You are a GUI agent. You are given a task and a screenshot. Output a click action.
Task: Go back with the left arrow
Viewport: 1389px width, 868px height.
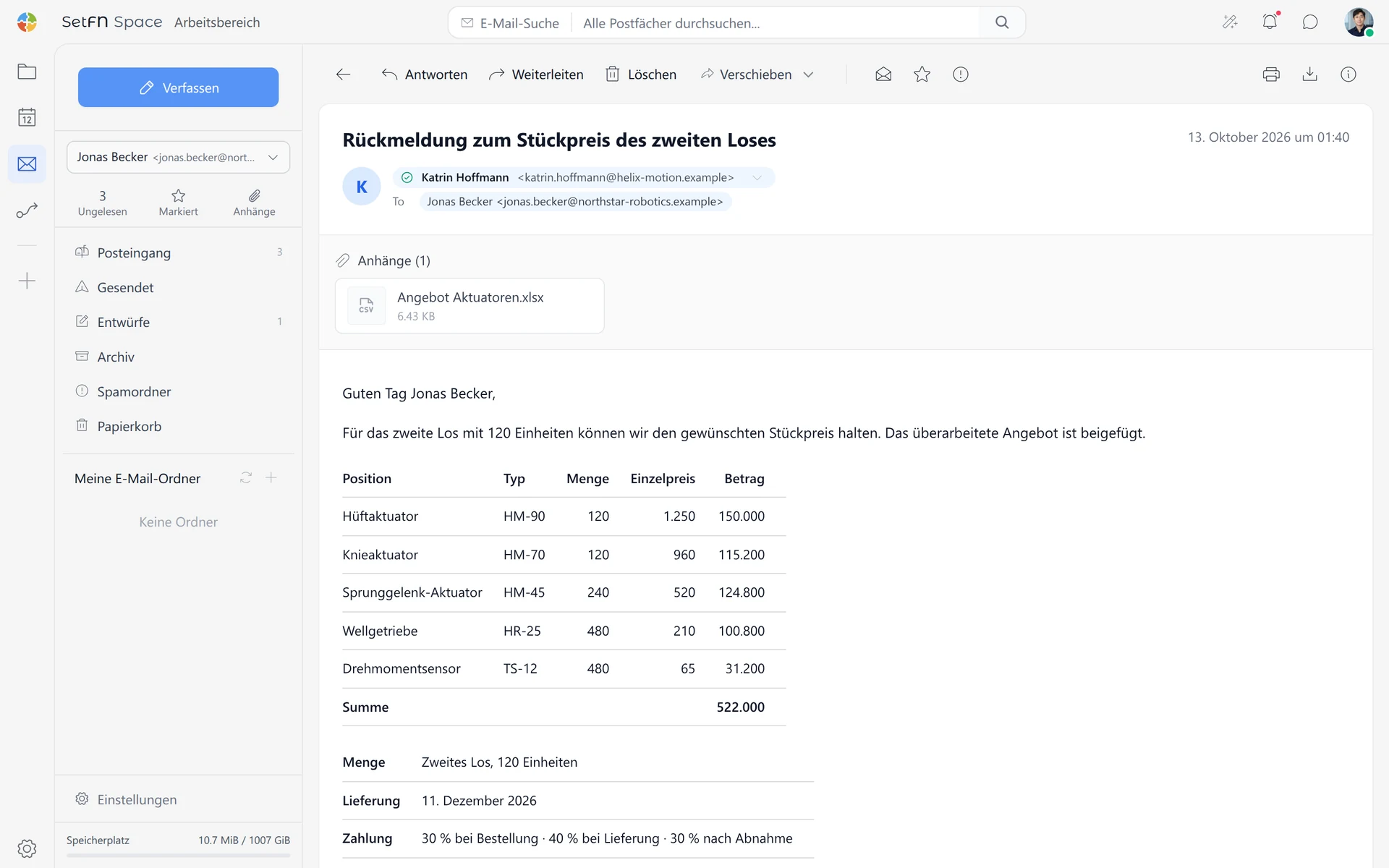coord(344,75)
